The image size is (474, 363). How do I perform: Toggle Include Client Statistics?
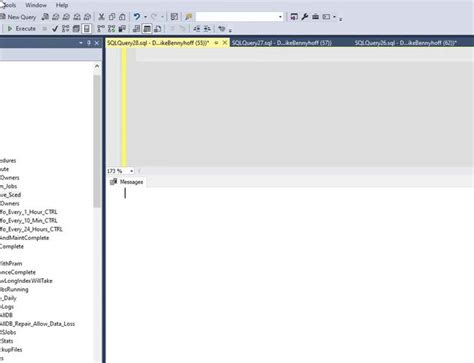point(122,29)
